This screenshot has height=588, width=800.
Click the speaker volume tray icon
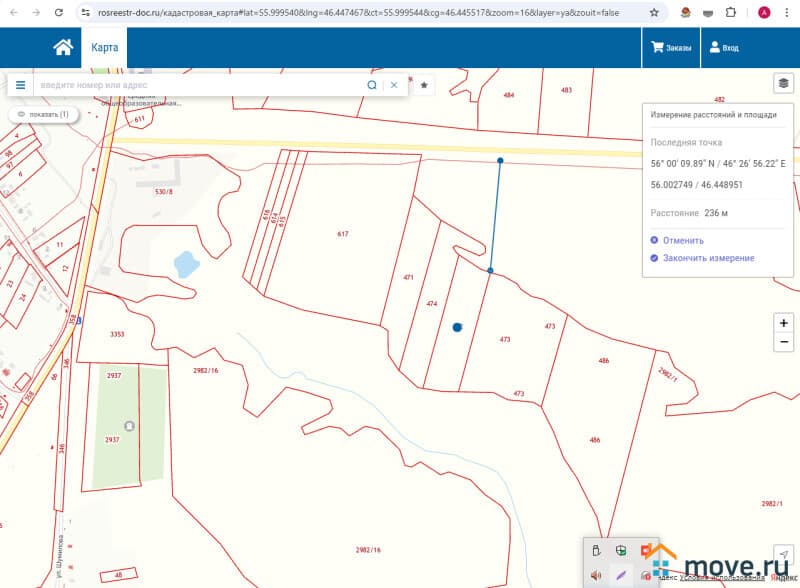tap(596, 575)
